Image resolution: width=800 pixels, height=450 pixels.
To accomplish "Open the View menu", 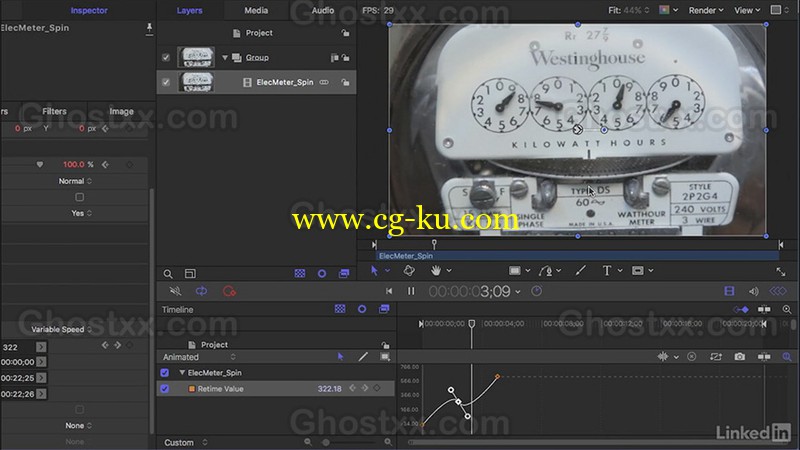I will click(747, 10).
